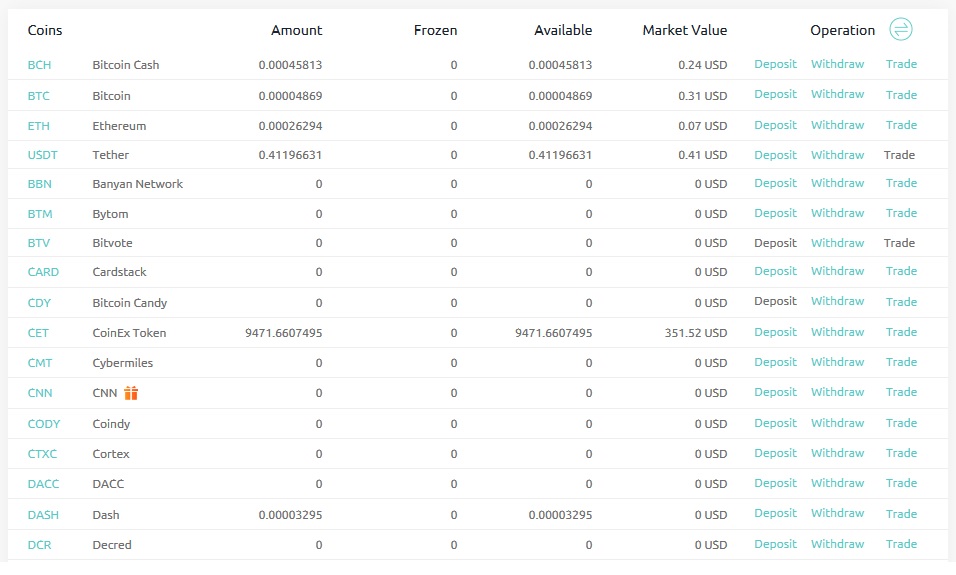Click Trade in the CNN row

pos(901,392)
